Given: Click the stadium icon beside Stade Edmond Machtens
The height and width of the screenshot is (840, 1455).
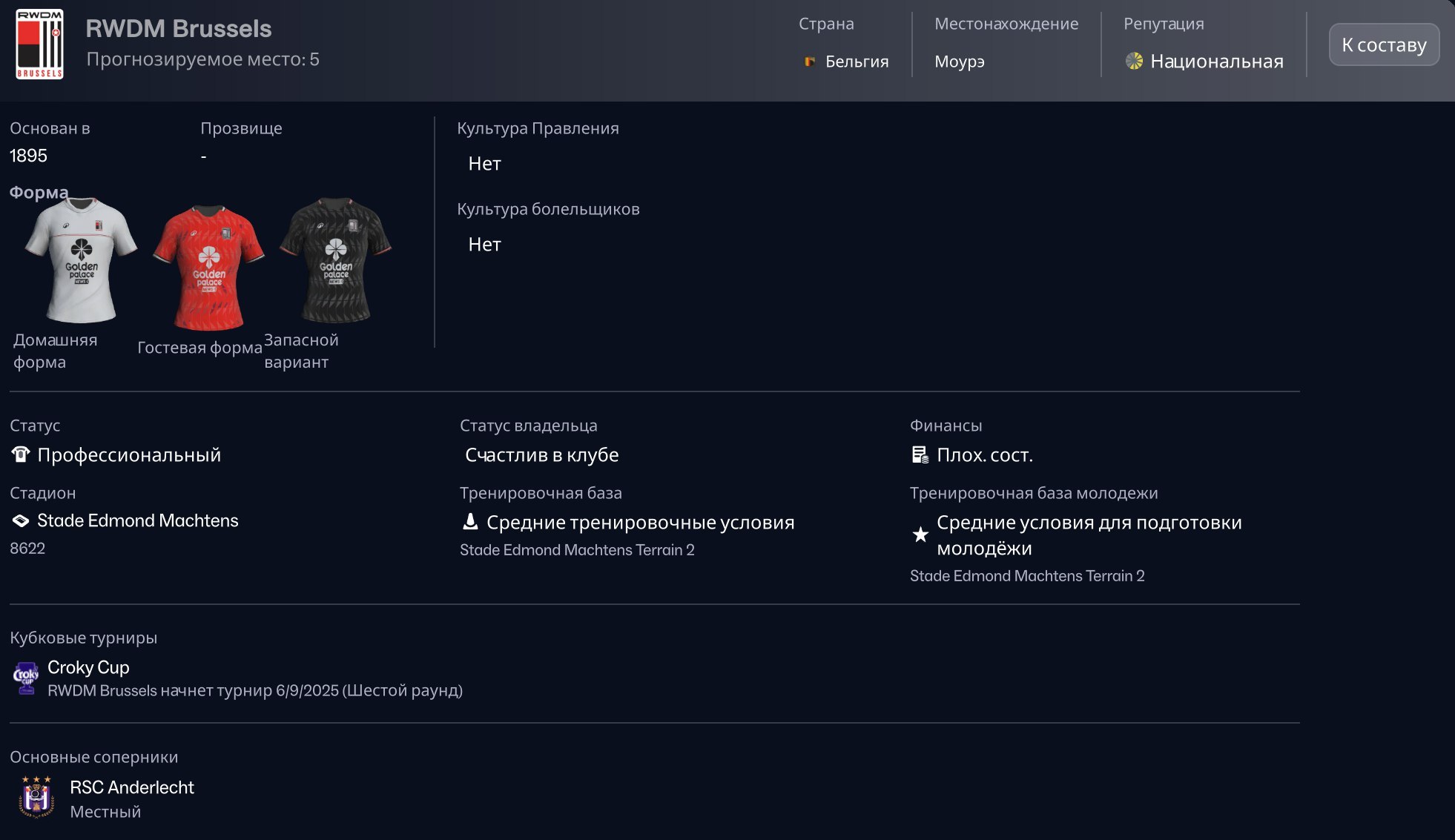Looking at the screenshot, I should point(21,521).
